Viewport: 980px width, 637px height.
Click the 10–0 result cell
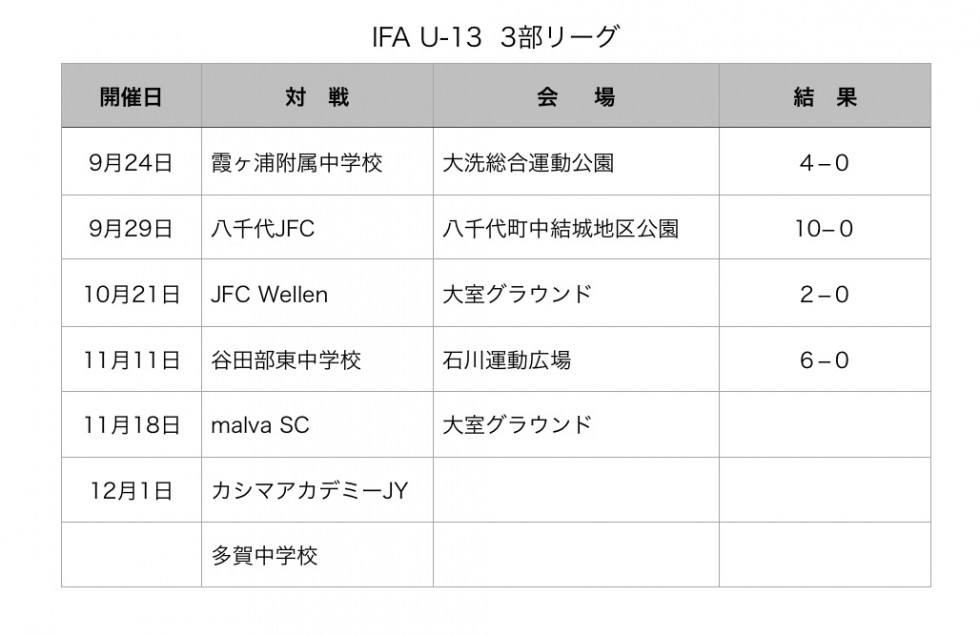[825, 228]
